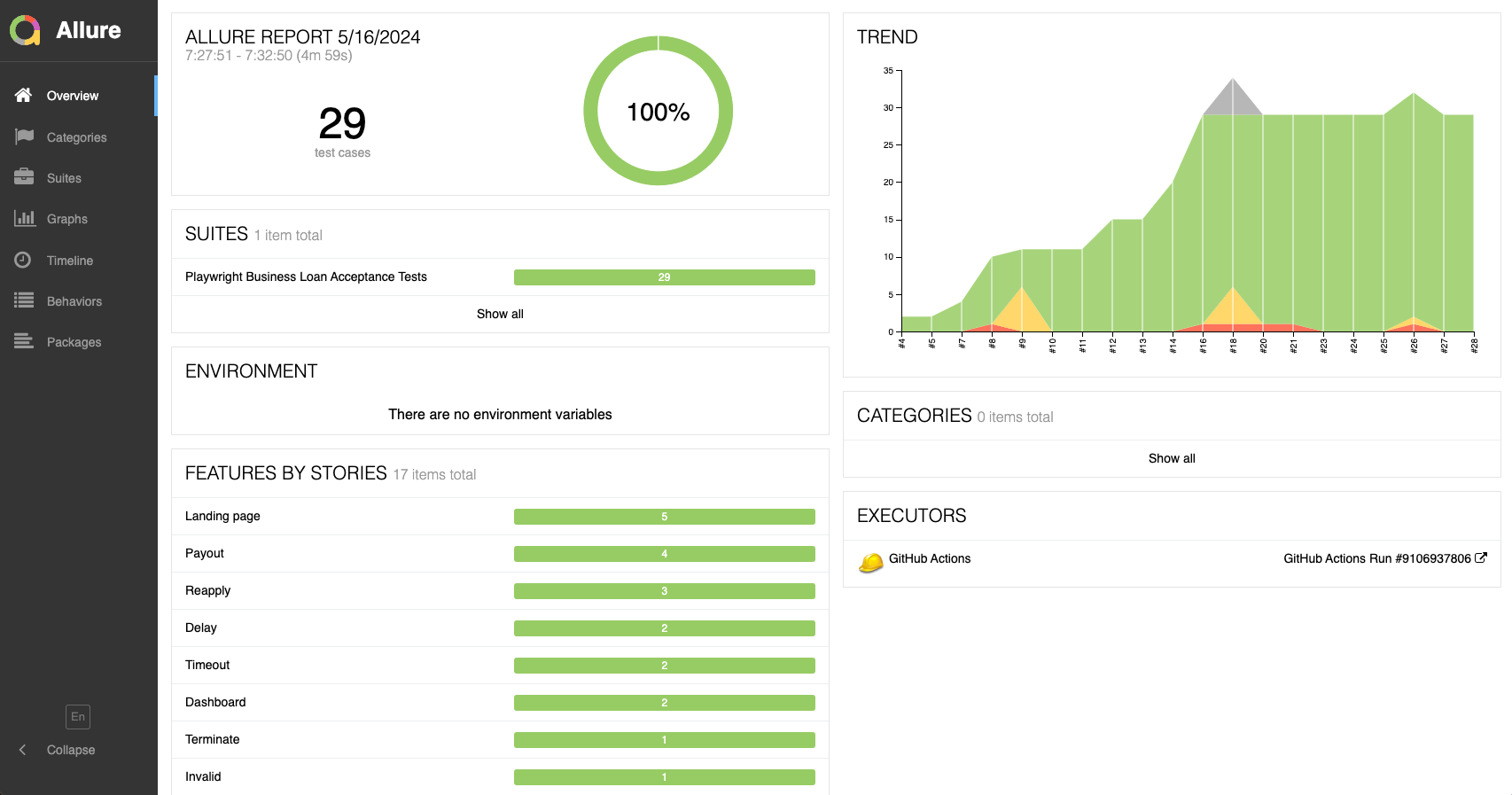Open the SUITES widget heading
This screenshot has width=1512, height=795.
216,234
